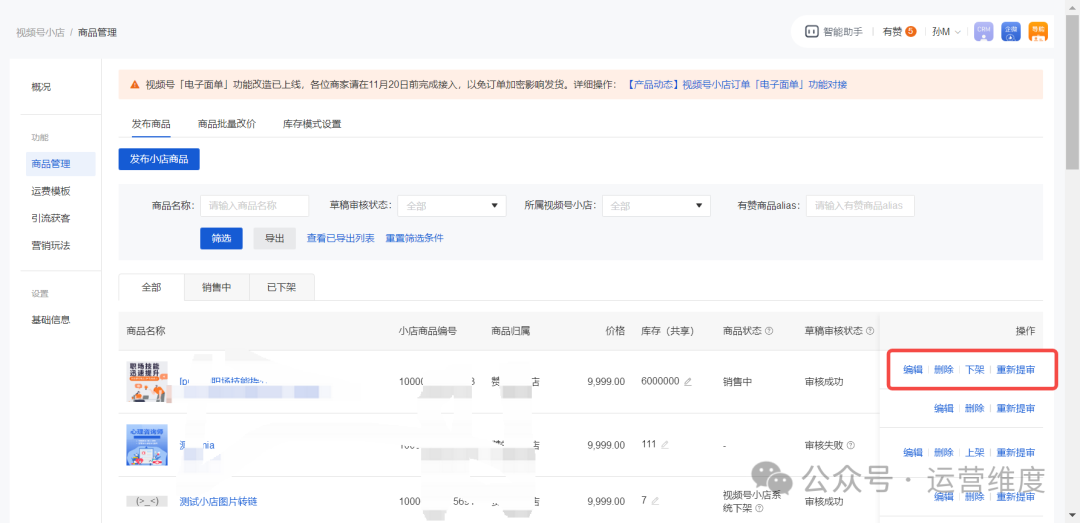
Task: Select the 销售中 list tab
Action: point(216,287)
